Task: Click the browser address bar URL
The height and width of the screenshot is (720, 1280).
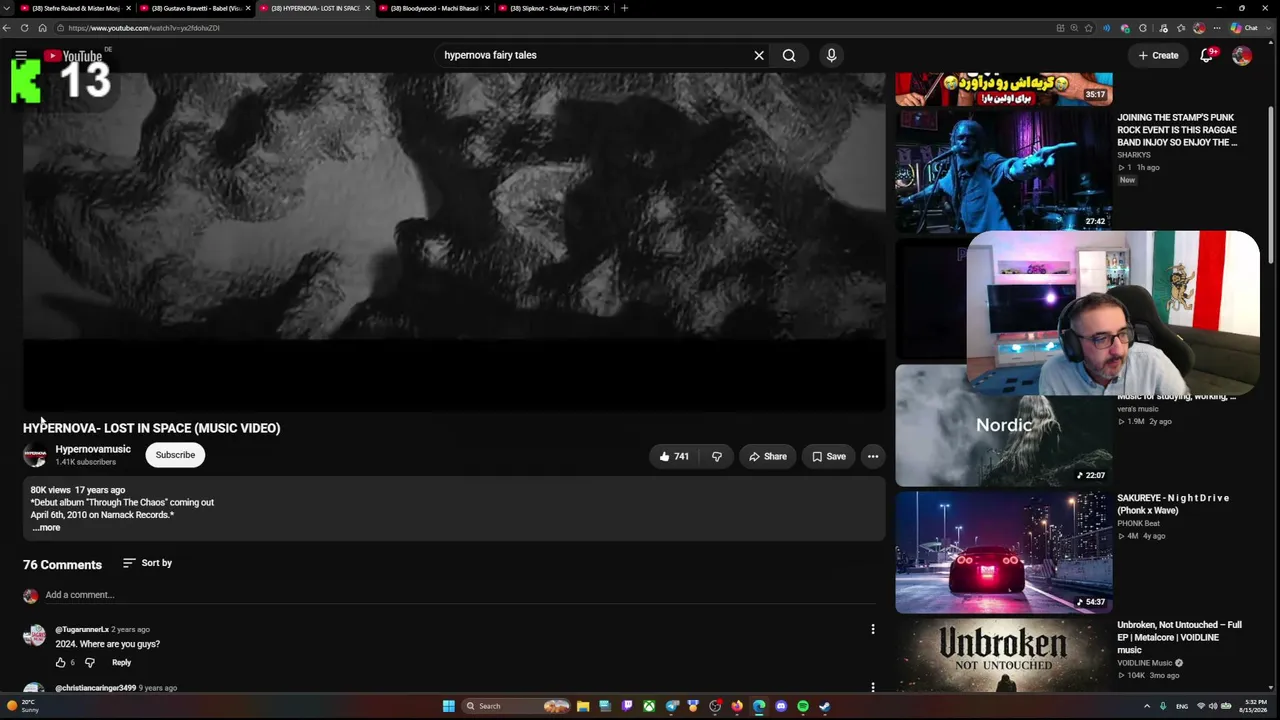Action: [x=144, y=28]
